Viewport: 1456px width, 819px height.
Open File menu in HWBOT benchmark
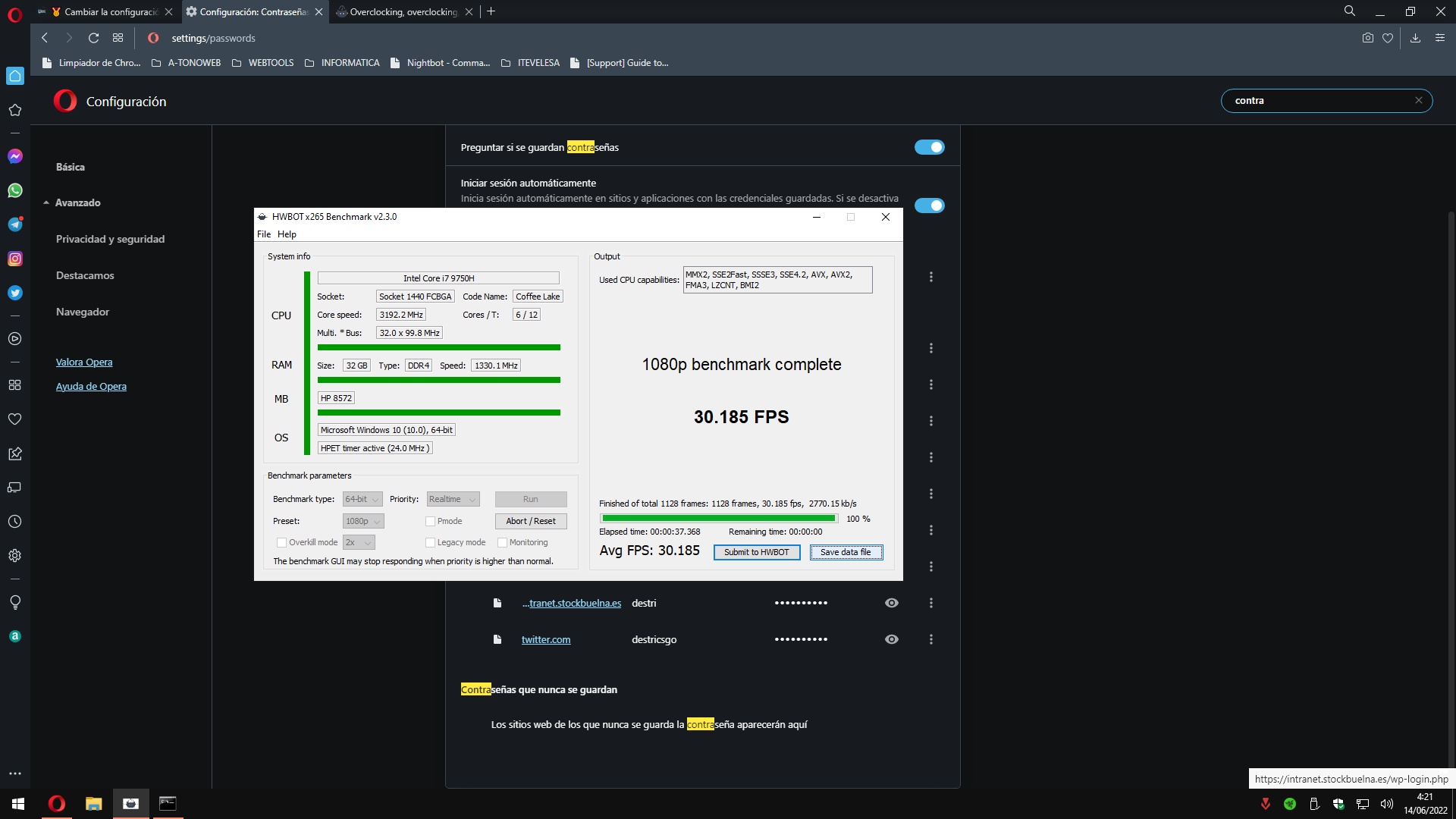[264, 234]
